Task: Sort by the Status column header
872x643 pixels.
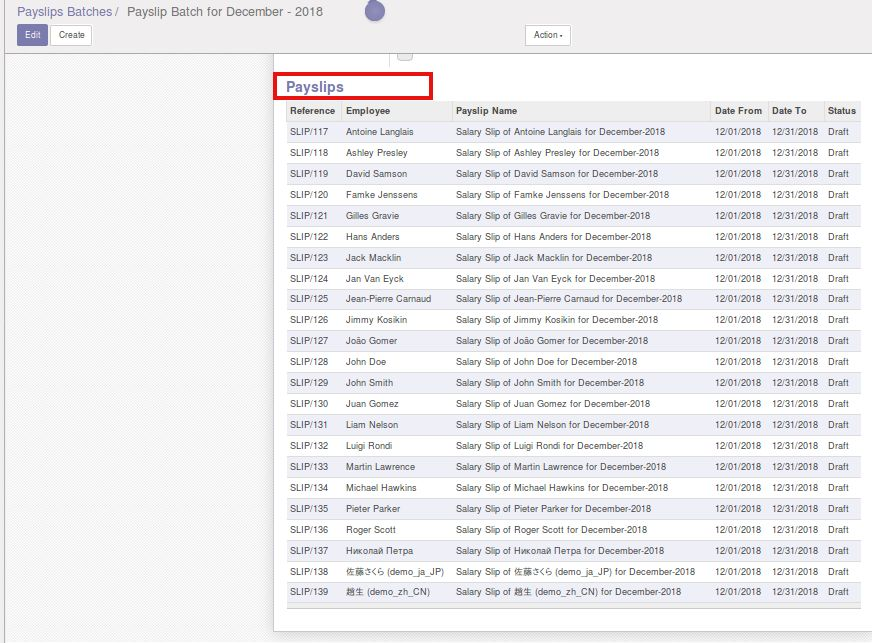Action: coord(841,111)
